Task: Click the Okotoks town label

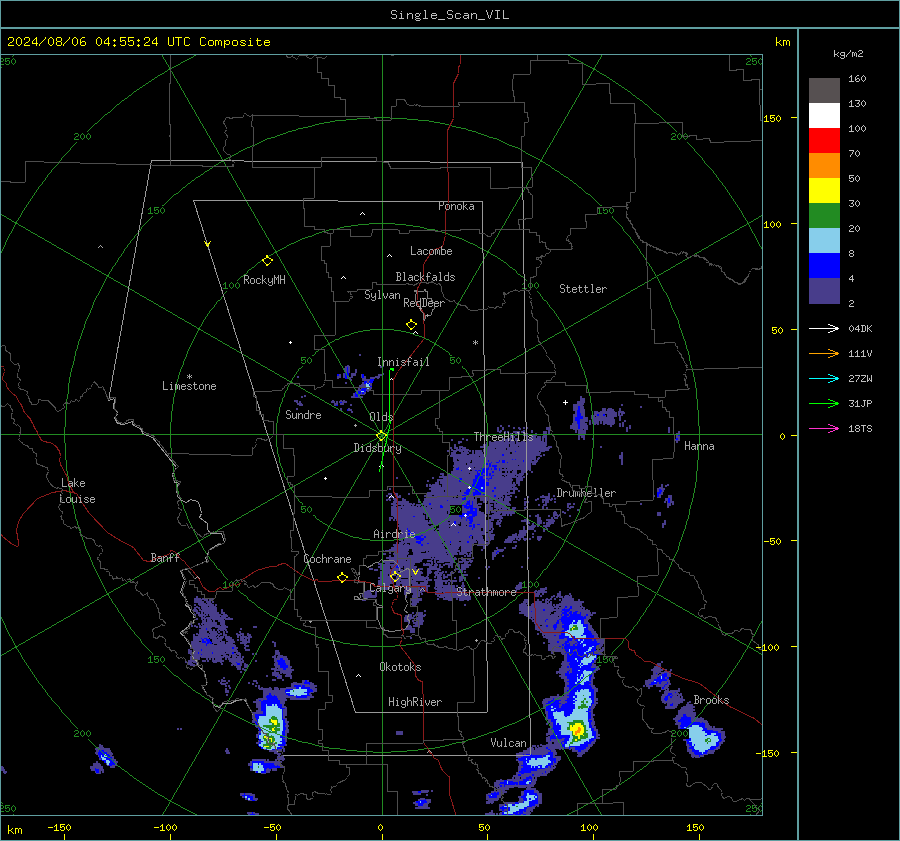Action: 400,666
